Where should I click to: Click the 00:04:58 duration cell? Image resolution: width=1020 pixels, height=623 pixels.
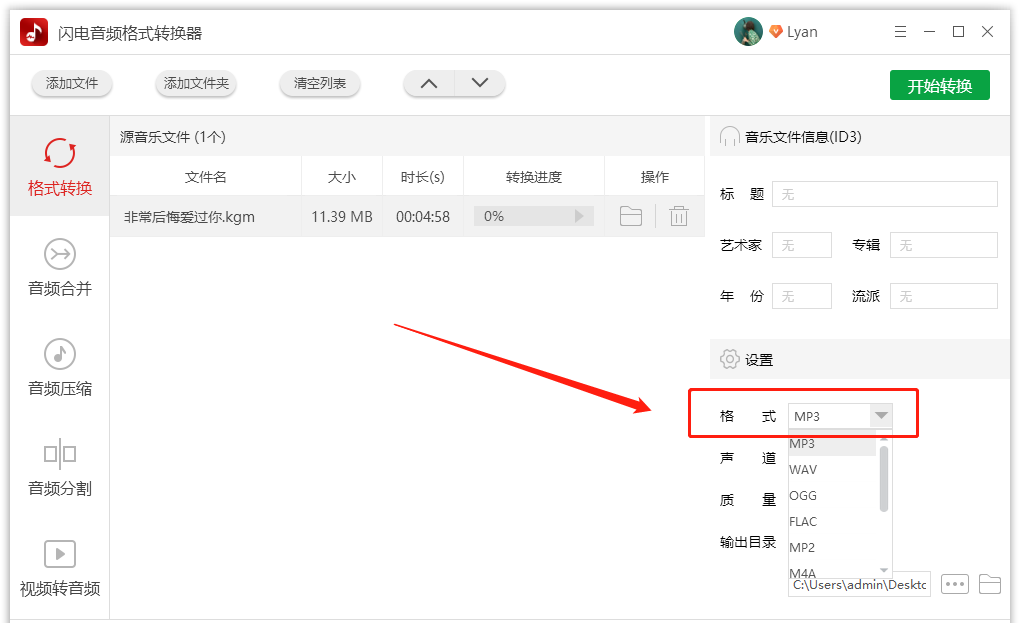(x=423, y=217)
